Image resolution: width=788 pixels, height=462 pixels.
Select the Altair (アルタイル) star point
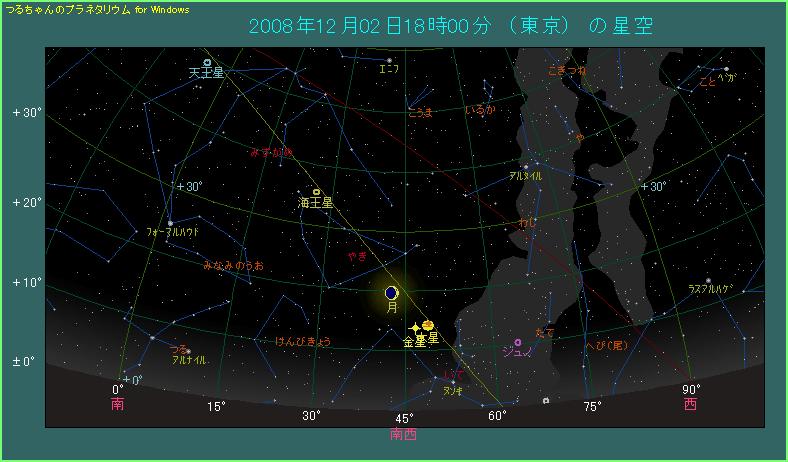(x=525, y=167)
